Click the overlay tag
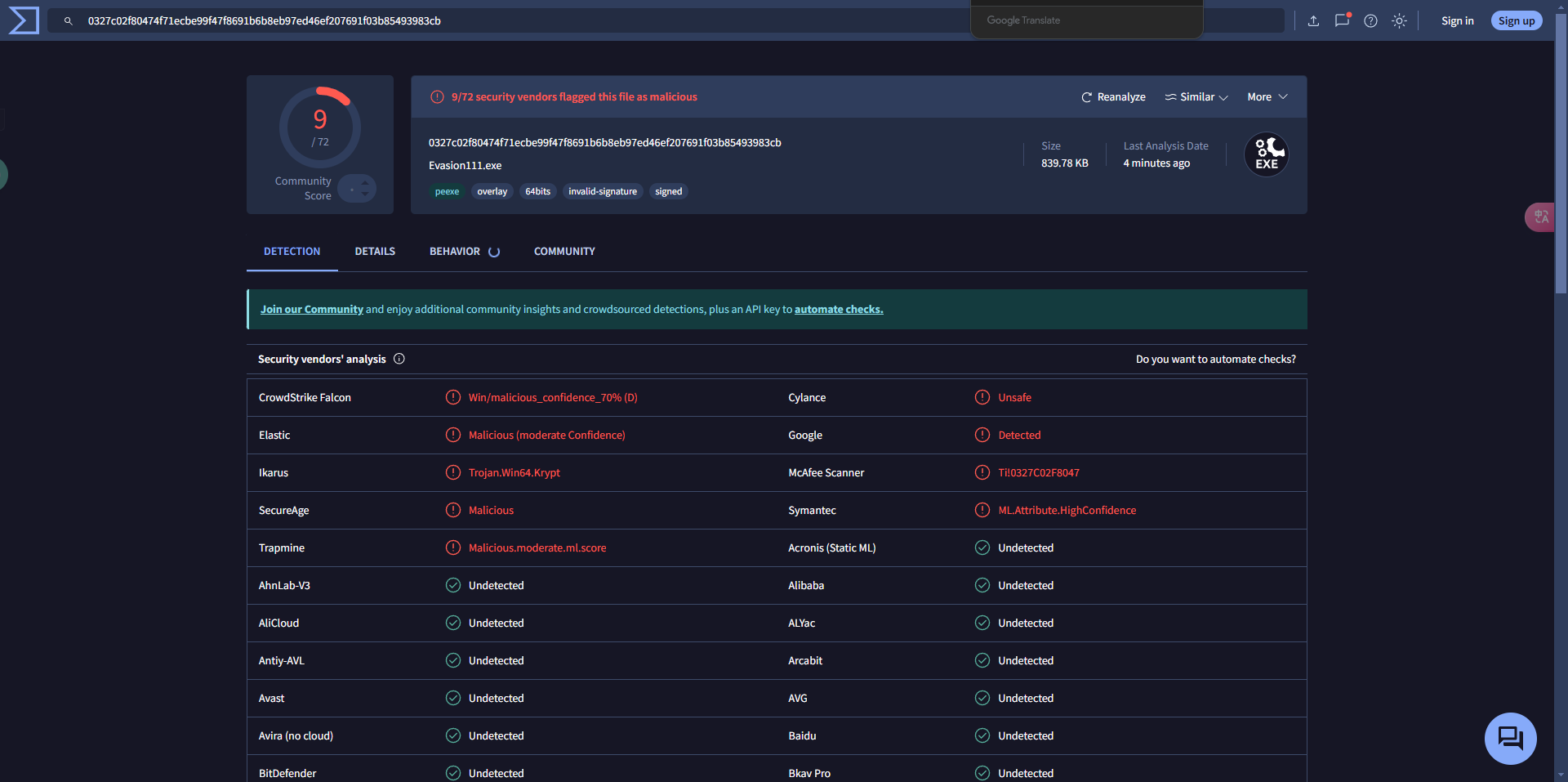 492,191
